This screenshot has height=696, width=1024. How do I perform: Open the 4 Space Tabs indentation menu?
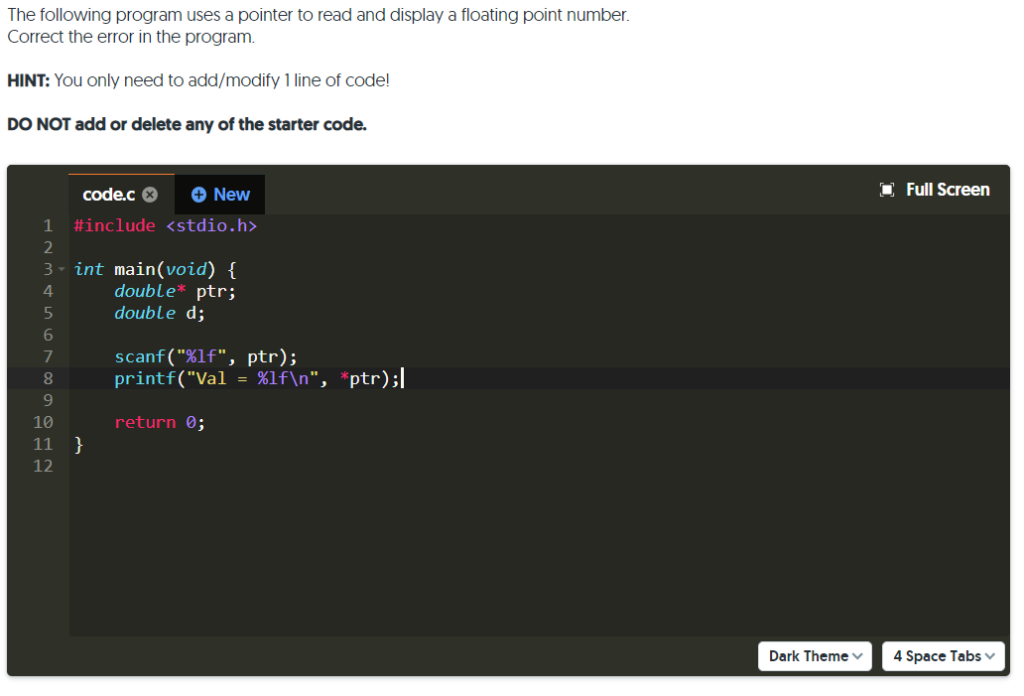(942, 656)
